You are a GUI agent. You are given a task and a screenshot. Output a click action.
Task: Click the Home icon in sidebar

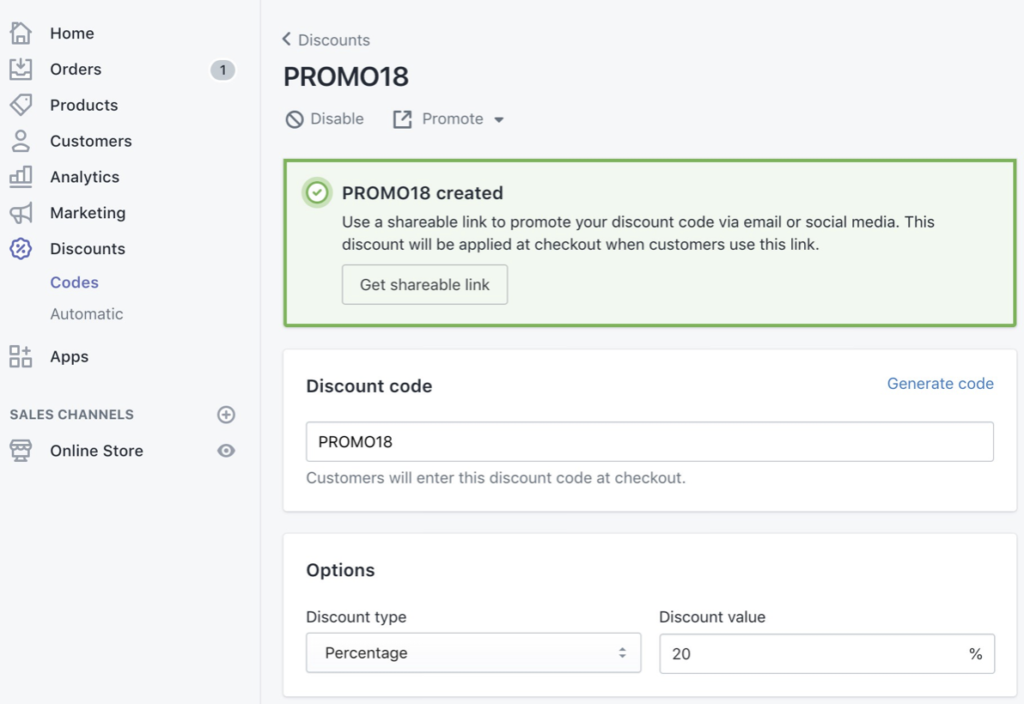pos(20,33)
